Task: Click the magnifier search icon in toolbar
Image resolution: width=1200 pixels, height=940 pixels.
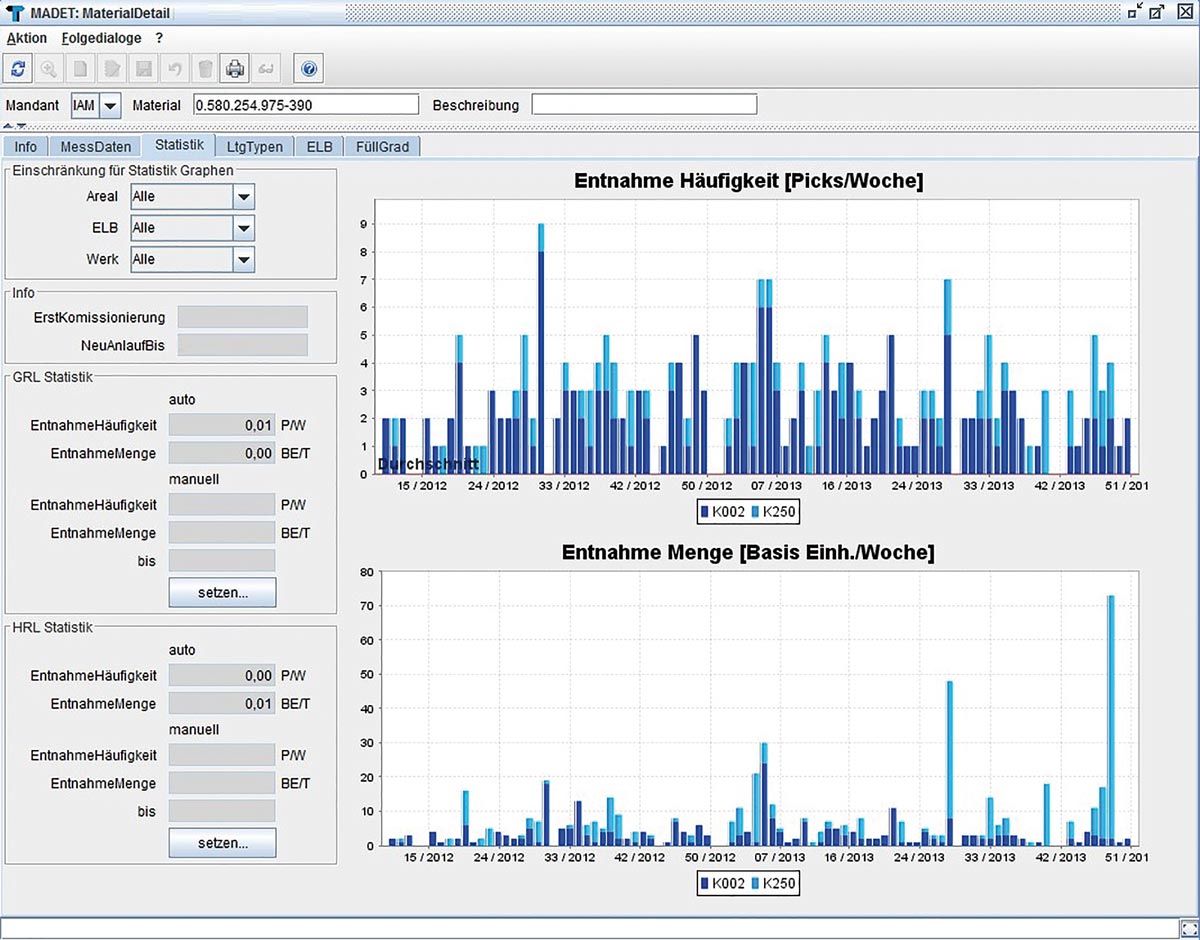Action: tap(47, 69)
